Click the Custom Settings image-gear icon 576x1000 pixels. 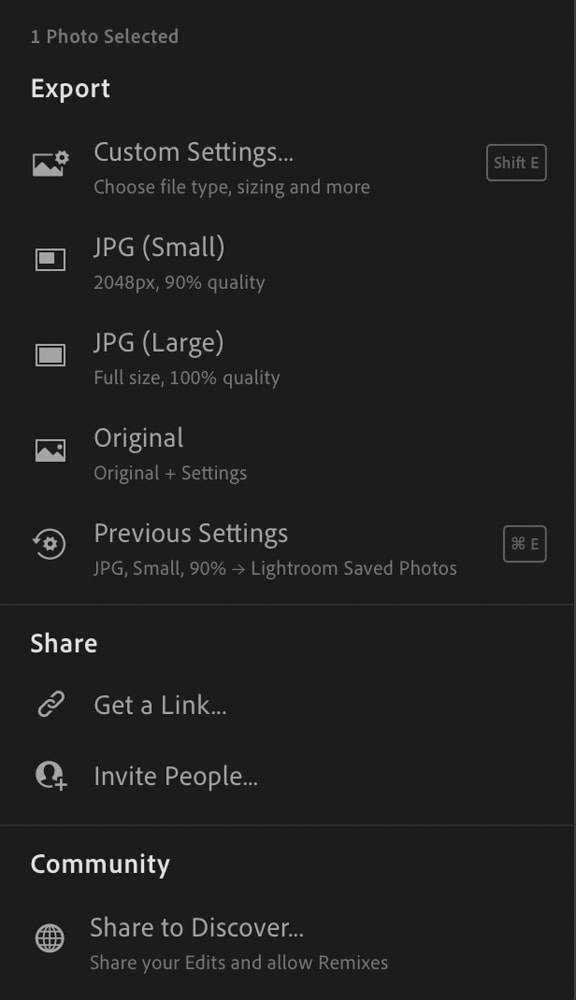coord(50,163)
